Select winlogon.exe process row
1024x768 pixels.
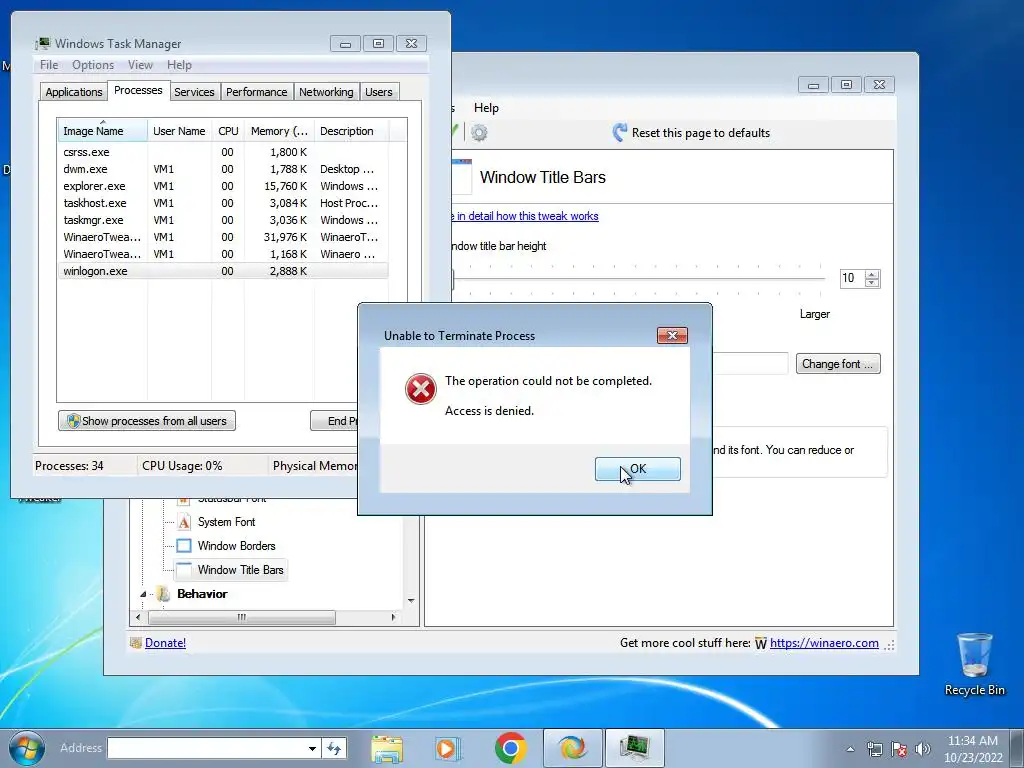pyautogui.click(x=223, y=271)
